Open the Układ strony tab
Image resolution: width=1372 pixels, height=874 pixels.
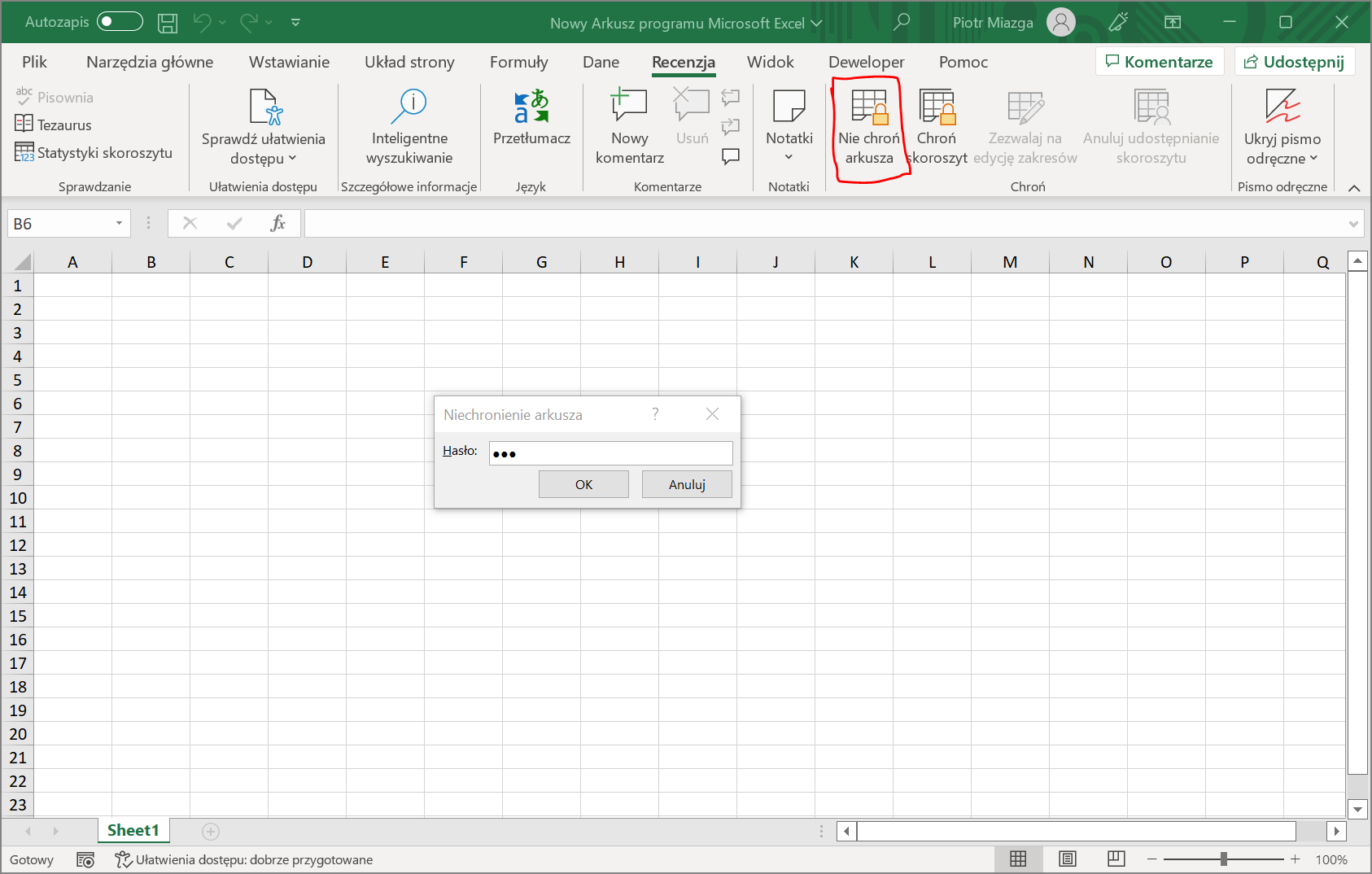point(409,62)
